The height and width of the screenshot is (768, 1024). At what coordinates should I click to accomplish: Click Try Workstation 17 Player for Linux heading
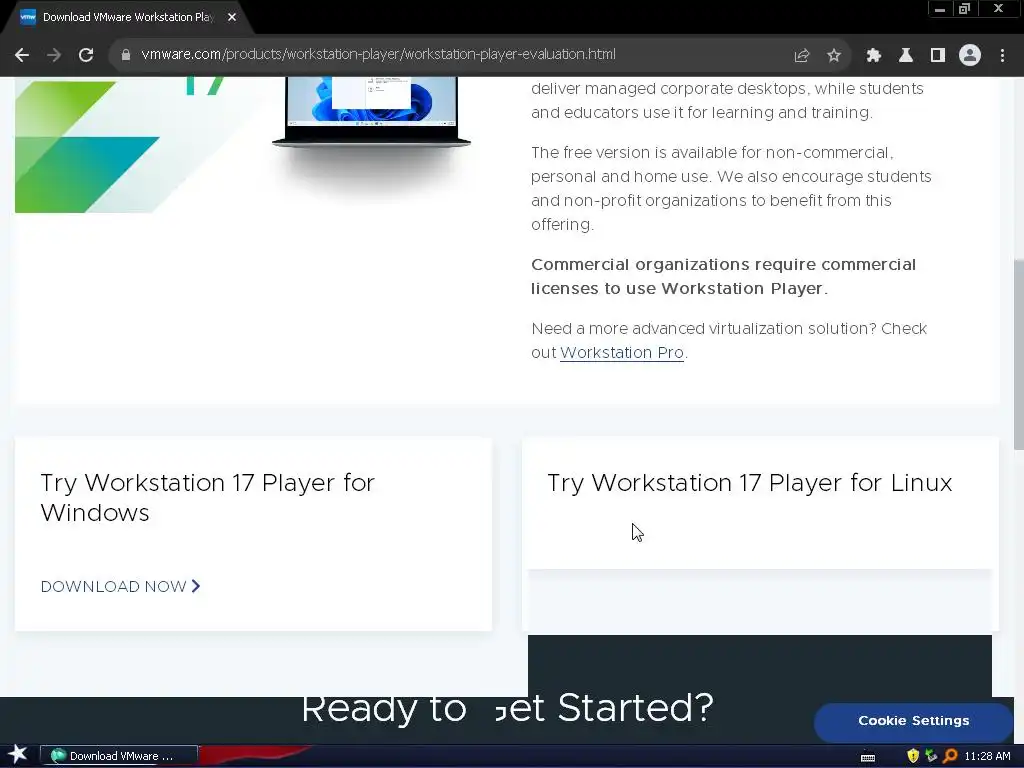coord(750,483)
